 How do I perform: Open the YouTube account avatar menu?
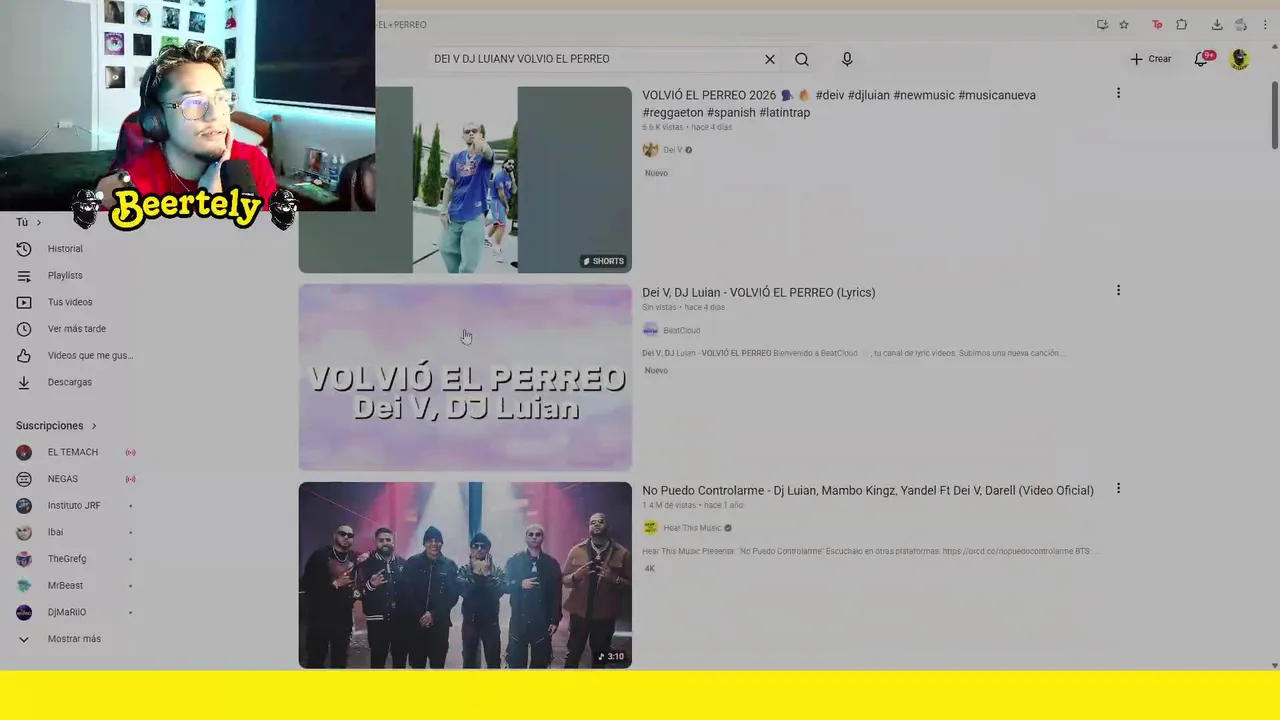[x=1240, y=59]
